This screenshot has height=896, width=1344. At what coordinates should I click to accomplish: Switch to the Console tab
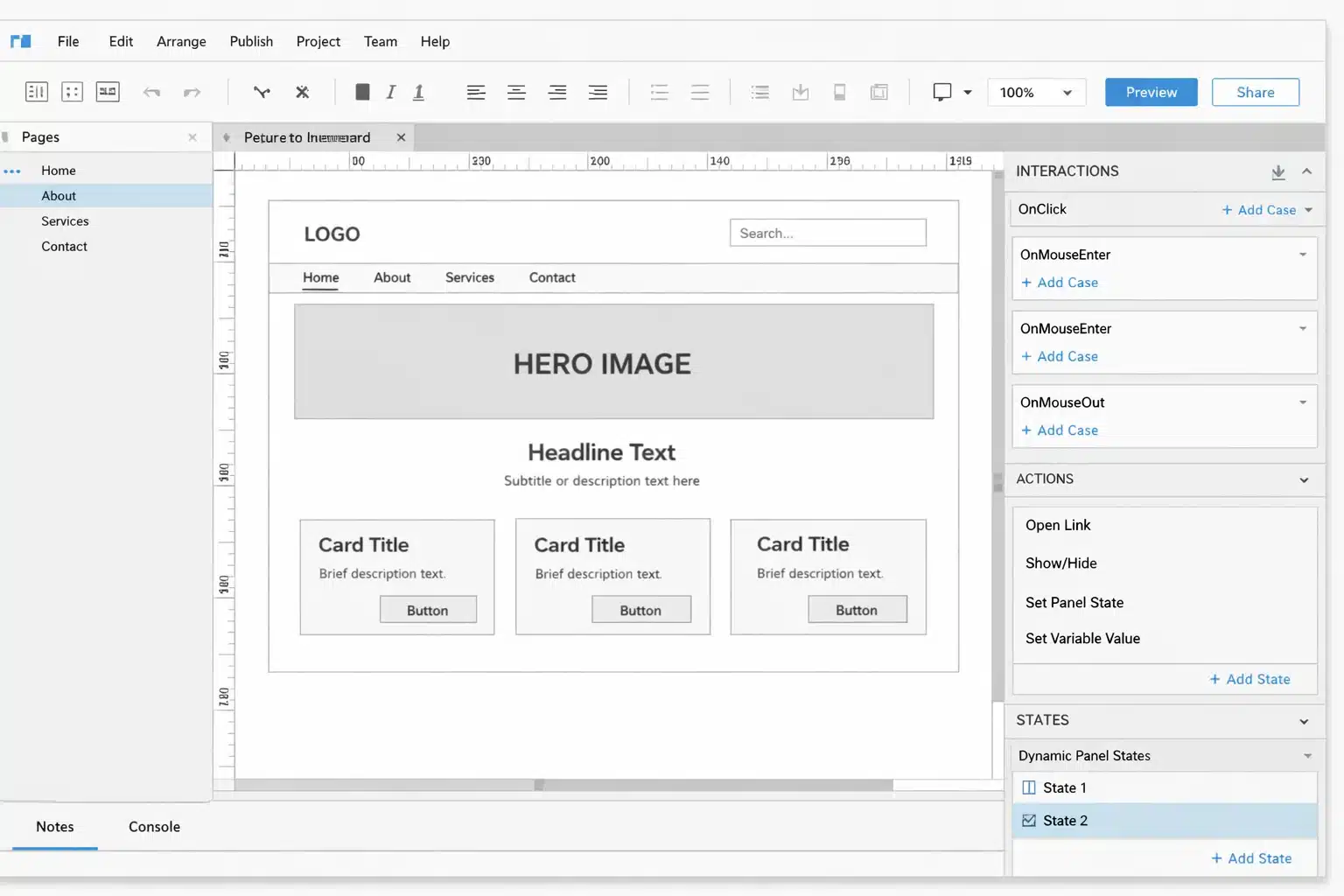click(x=154, y=826)
